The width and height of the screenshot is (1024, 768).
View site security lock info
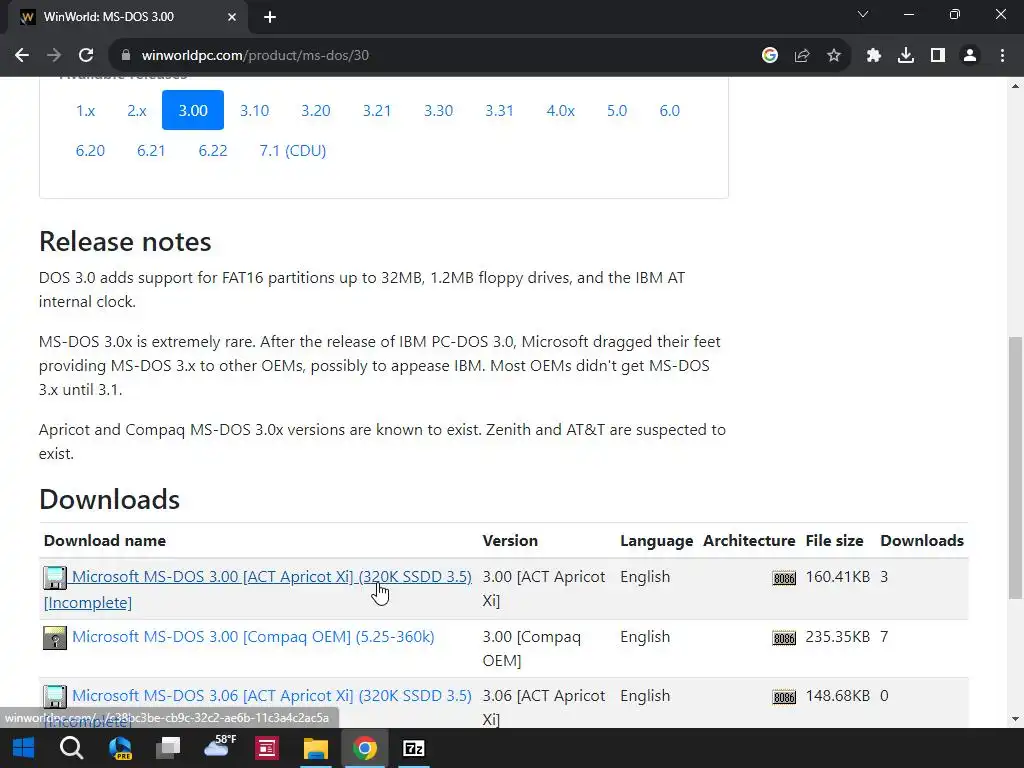(x=125, y=56)
